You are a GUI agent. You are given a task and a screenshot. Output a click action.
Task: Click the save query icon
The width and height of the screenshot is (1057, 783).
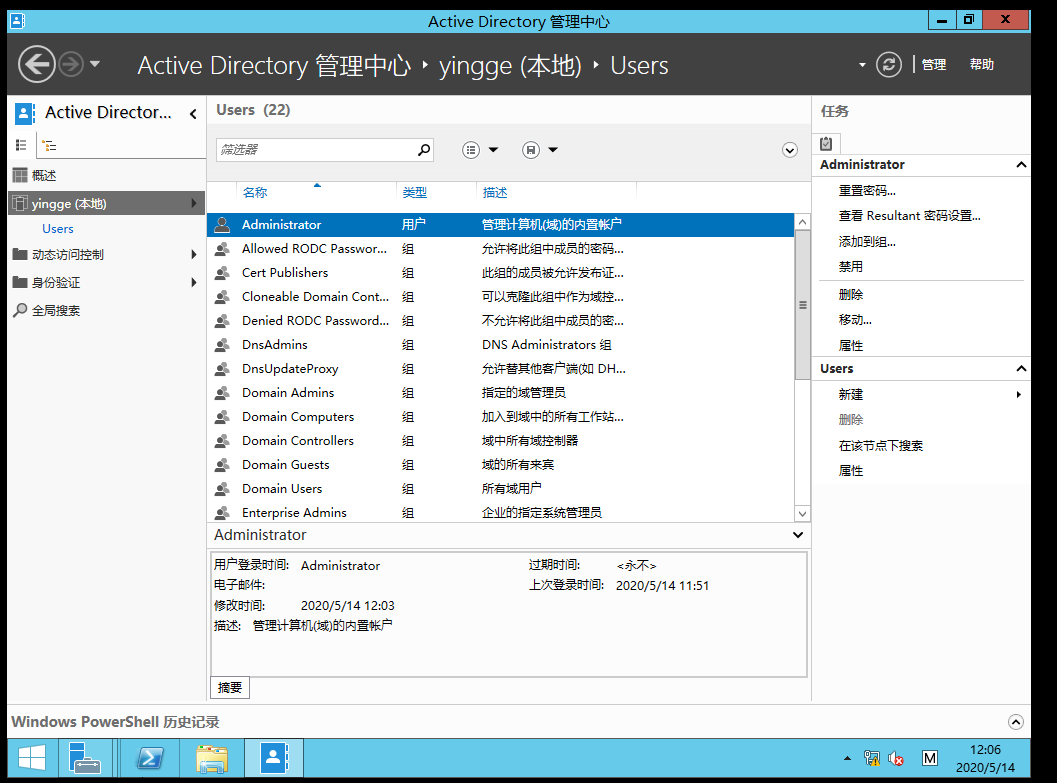(531, 150)
